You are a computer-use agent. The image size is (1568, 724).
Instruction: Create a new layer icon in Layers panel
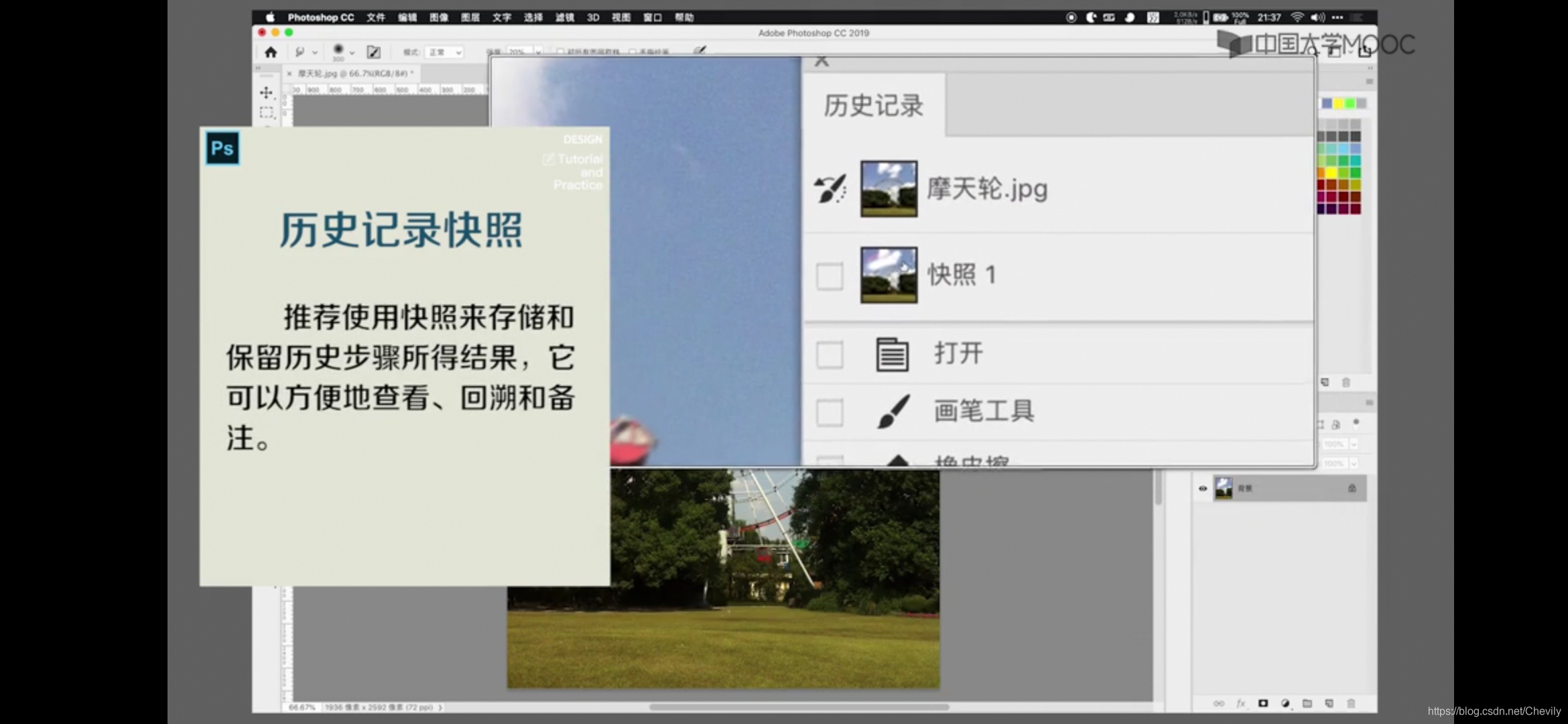1329,703
